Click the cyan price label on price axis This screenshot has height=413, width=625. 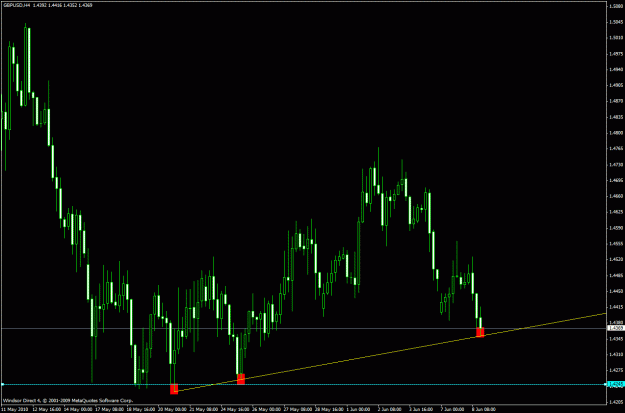coord(616,384)
